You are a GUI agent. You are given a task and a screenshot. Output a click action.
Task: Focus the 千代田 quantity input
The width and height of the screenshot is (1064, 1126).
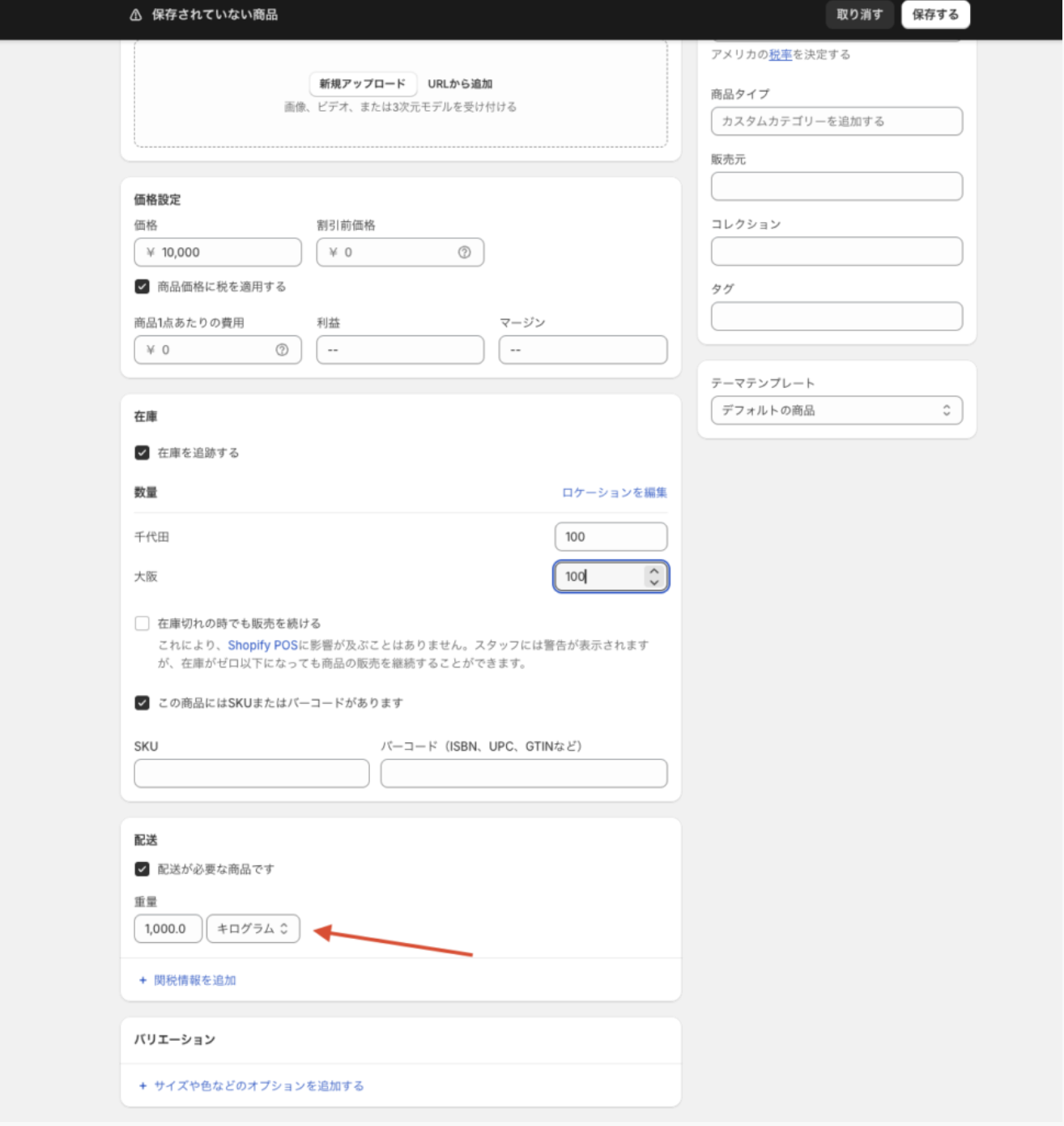click(x=611, y=536)
